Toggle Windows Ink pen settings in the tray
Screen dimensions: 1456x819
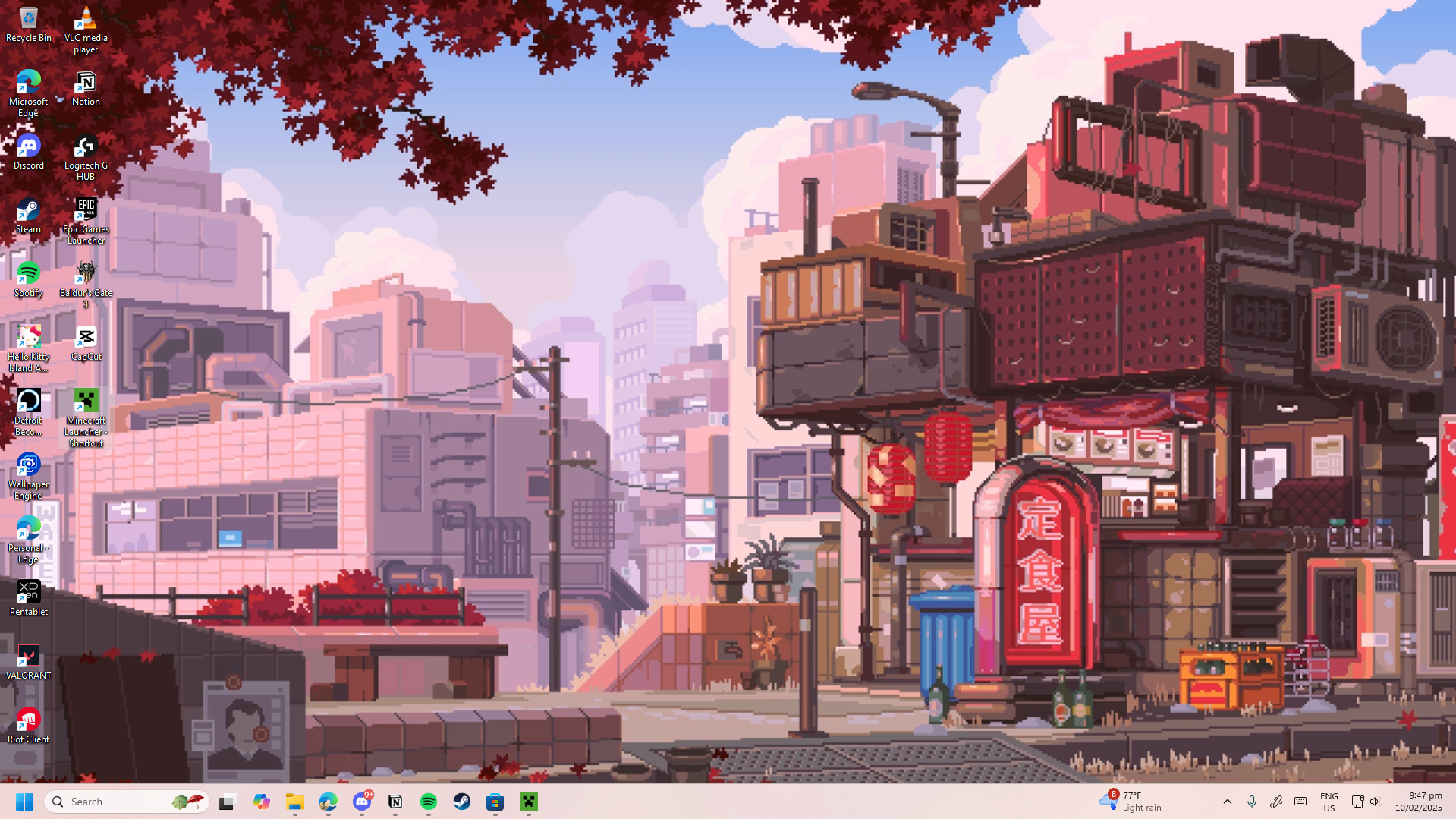[1277, 802]
